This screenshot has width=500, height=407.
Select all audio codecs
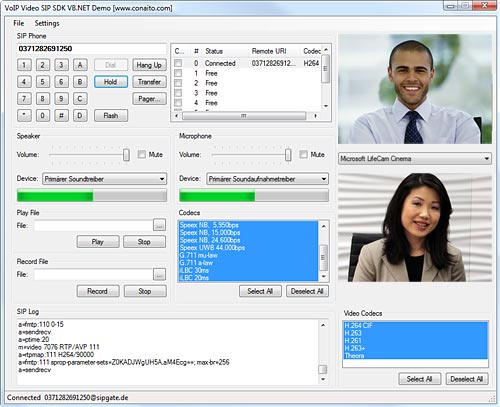(260, 291)
